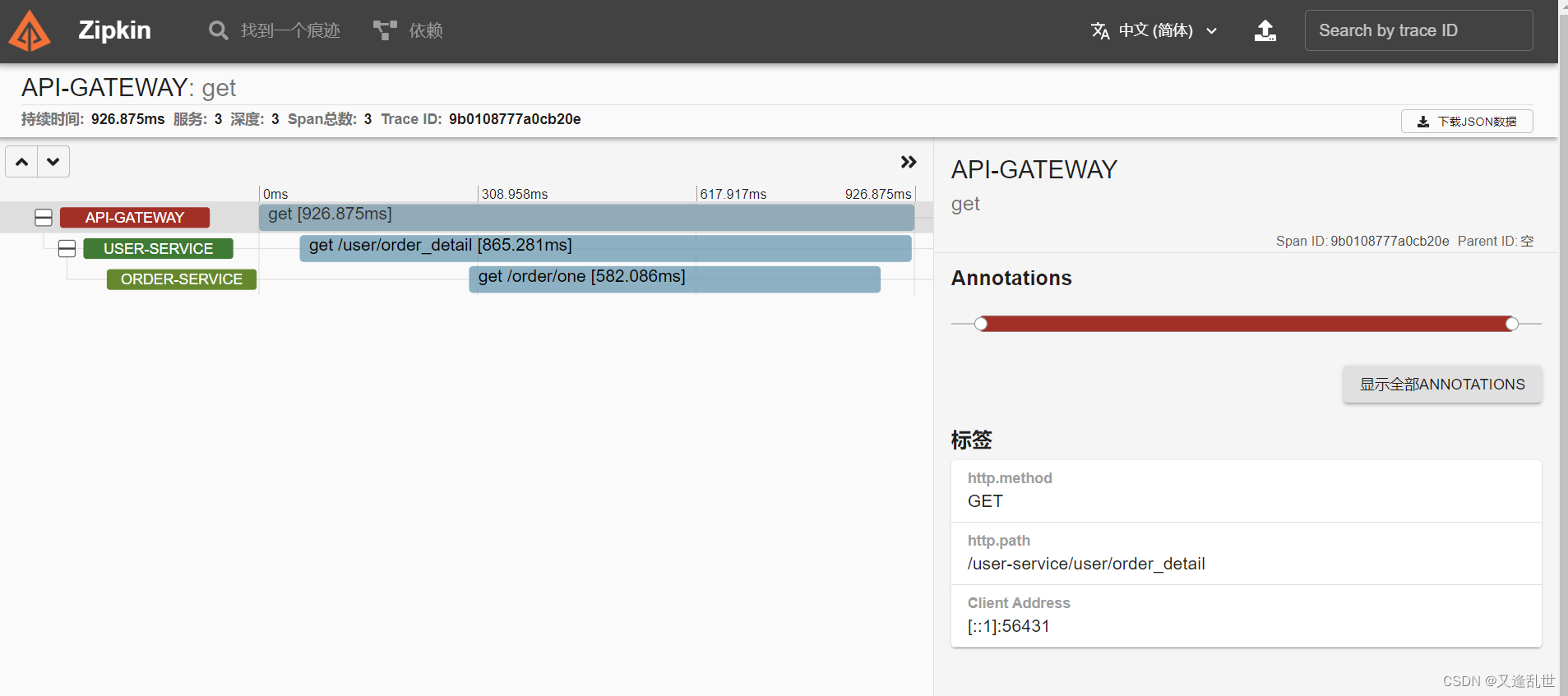Select the get [926.875ms] span bar

[586, 217]
